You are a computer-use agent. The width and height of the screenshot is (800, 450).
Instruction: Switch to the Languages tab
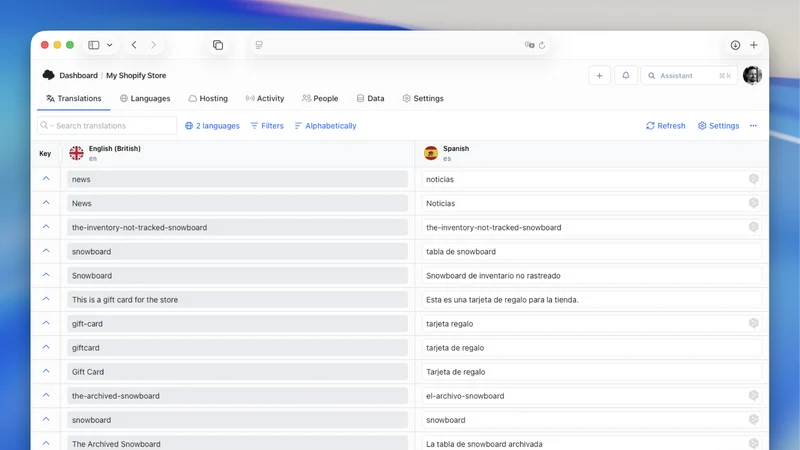click(x=145, y=98)
